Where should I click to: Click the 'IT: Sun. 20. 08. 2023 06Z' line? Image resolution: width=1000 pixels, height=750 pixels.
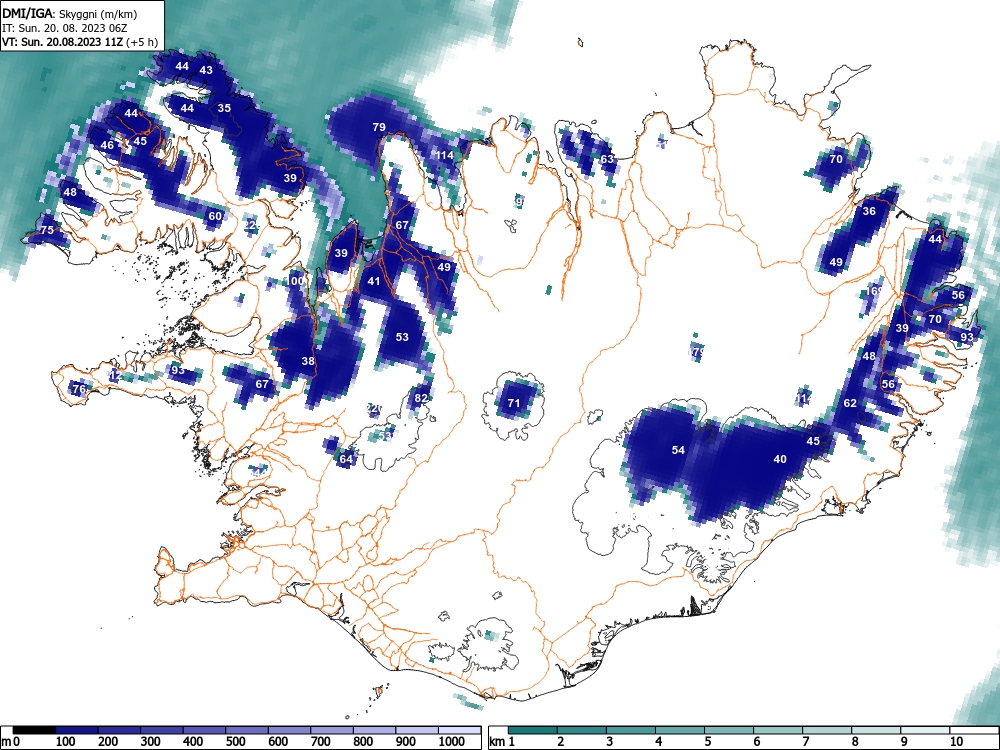click(62, 29)
